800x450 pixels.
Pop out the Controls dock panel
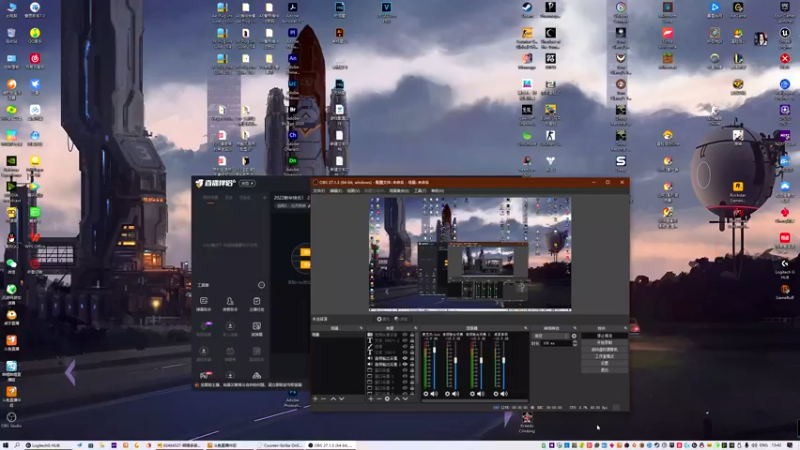(x=625, y=328)
